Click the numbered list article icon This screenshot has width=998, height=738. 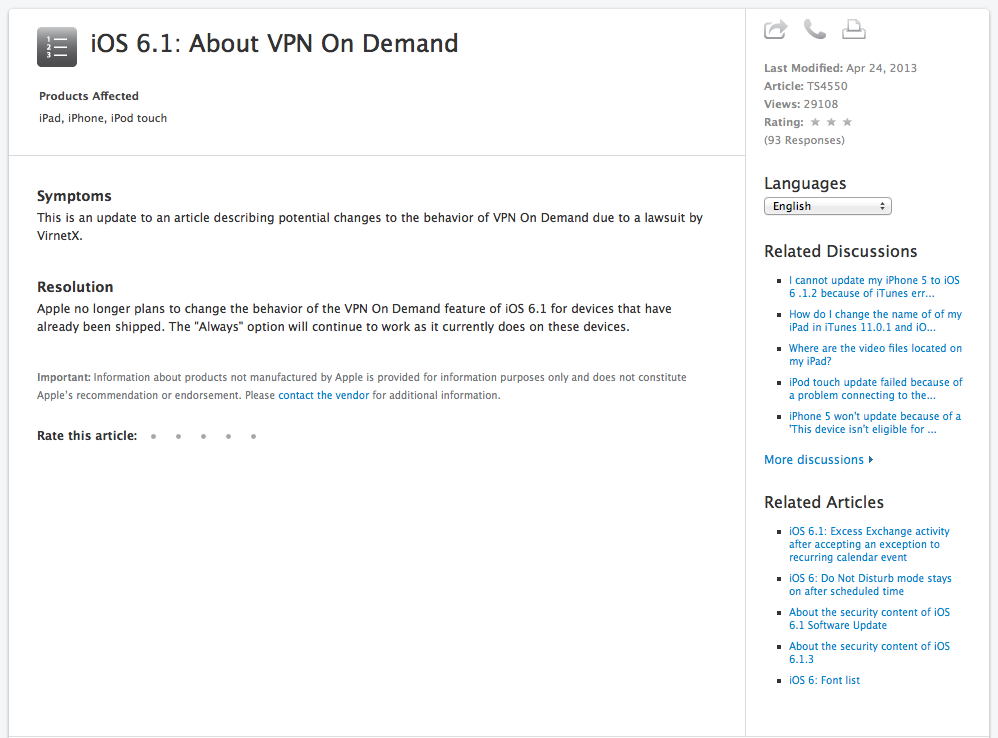click(x=57, y=47)
